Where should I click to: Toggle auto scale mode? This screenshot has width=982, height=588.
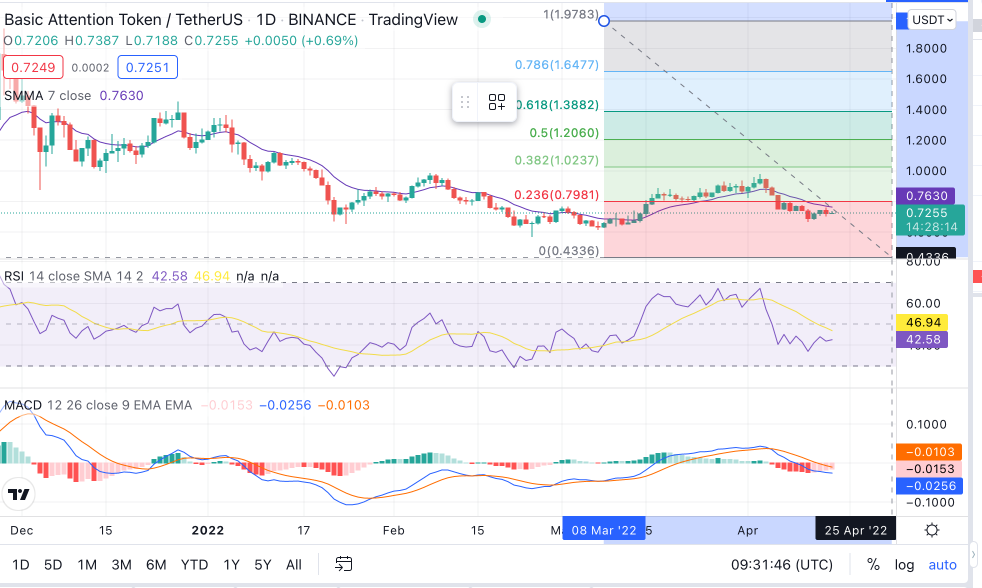pyautogui.click(x=942, y=564)
